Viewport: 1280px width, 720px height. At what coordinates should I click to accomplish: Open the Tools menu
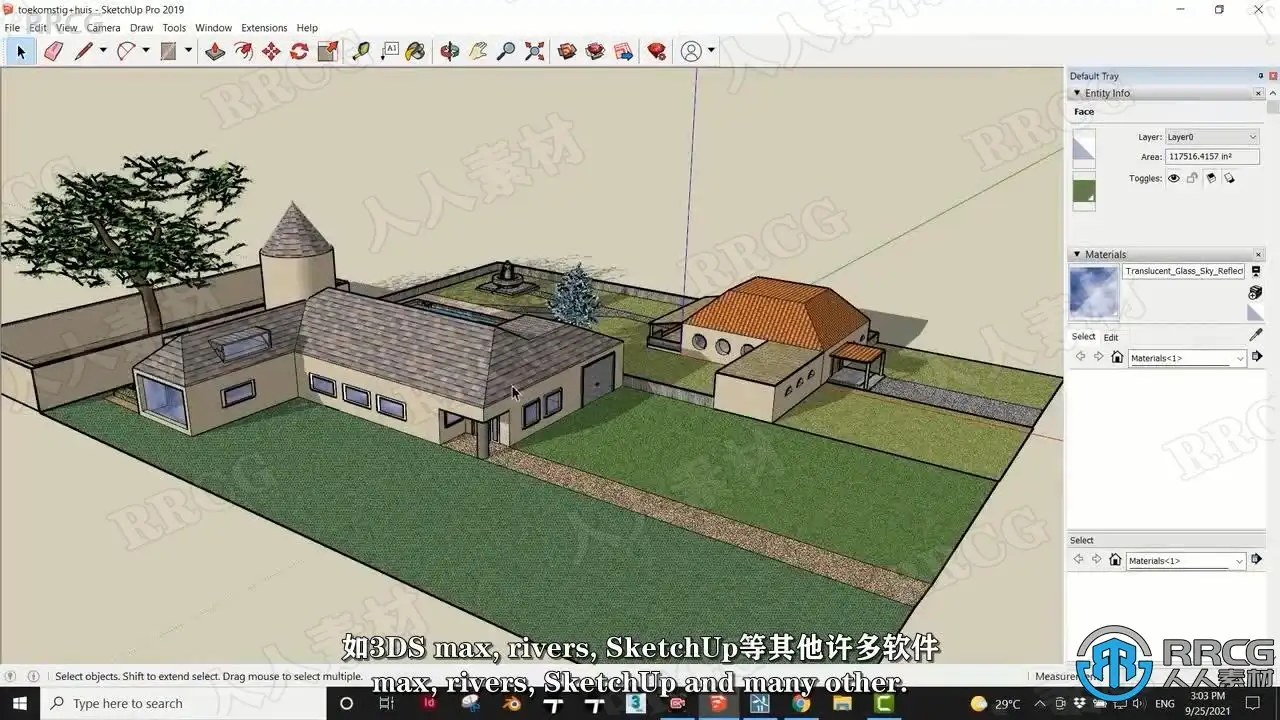coord(174,28)
